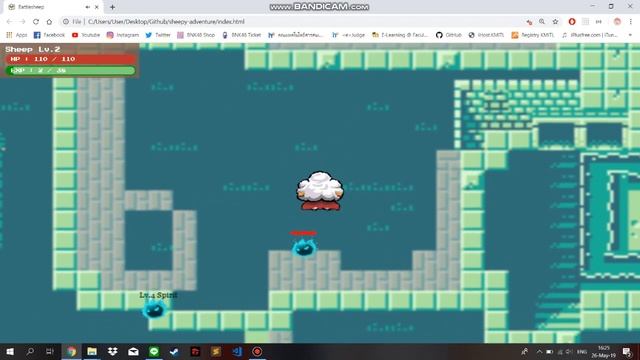Open the iTunes music bookmark
Viewport: 640px width, 360px height.
(x=590, y=35)
